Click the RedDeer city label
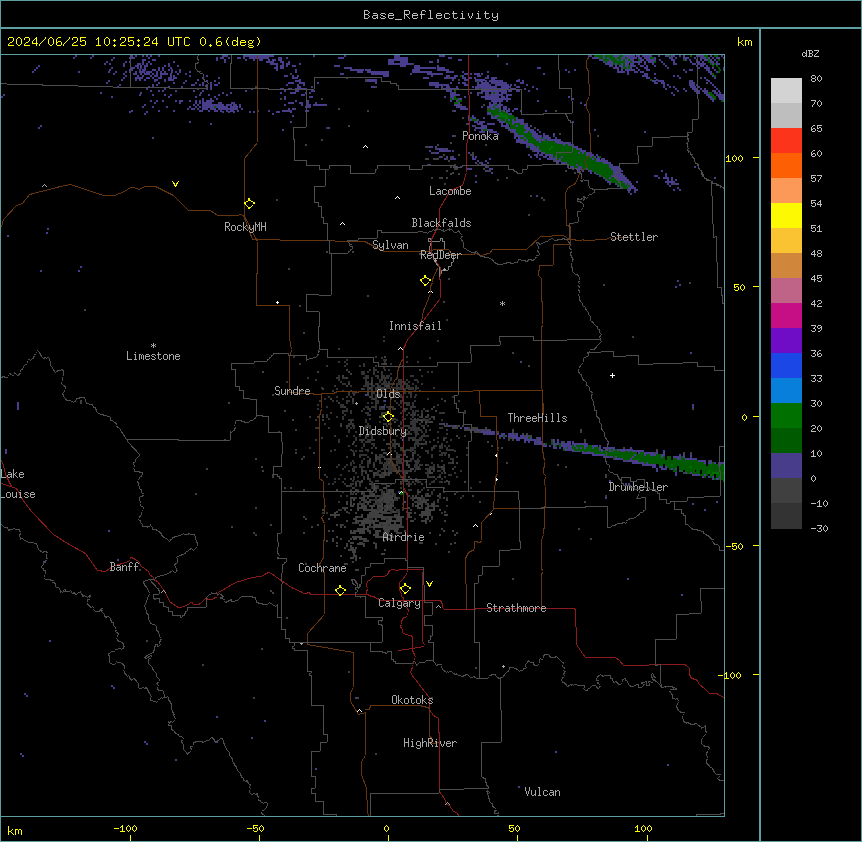Image resolution: width=862 pixels, height=842 pixels. [x=440, y=255]
